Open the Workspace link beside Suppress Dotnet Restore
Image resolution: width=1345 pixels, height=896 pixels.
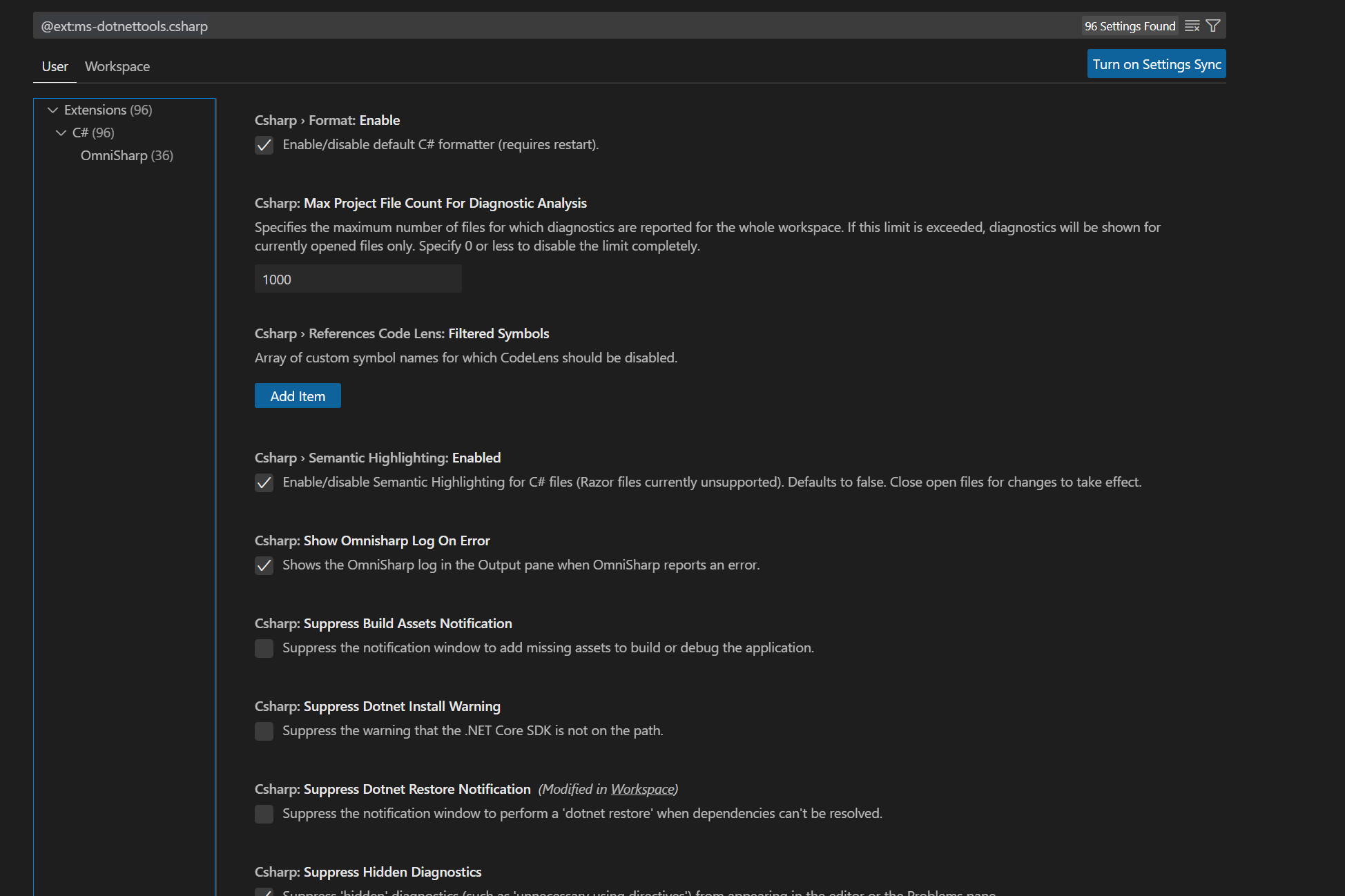[x=641, y=789]
